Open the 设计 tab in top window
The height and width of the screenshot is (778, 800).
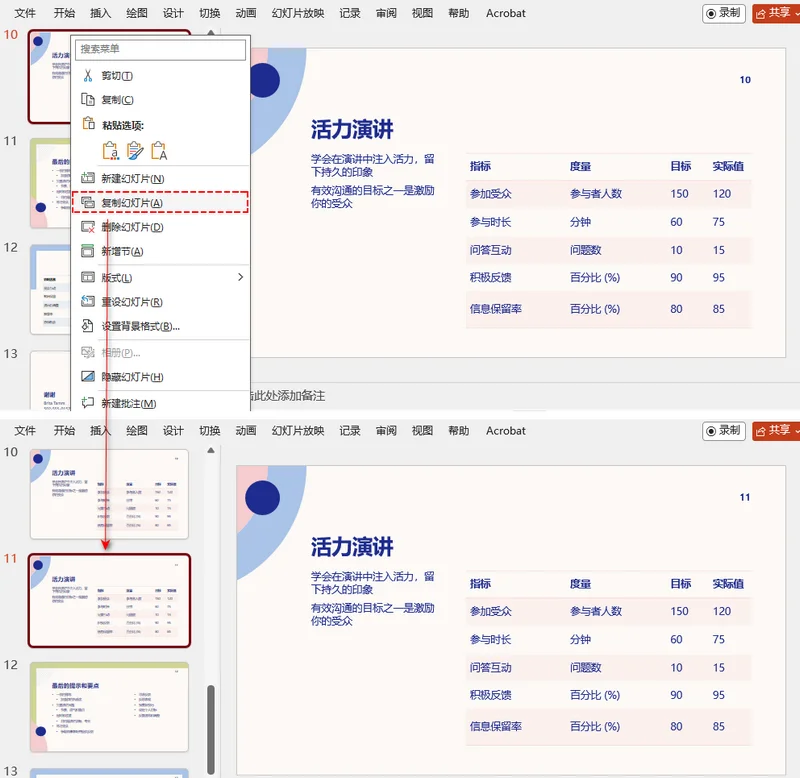[173, 13]
